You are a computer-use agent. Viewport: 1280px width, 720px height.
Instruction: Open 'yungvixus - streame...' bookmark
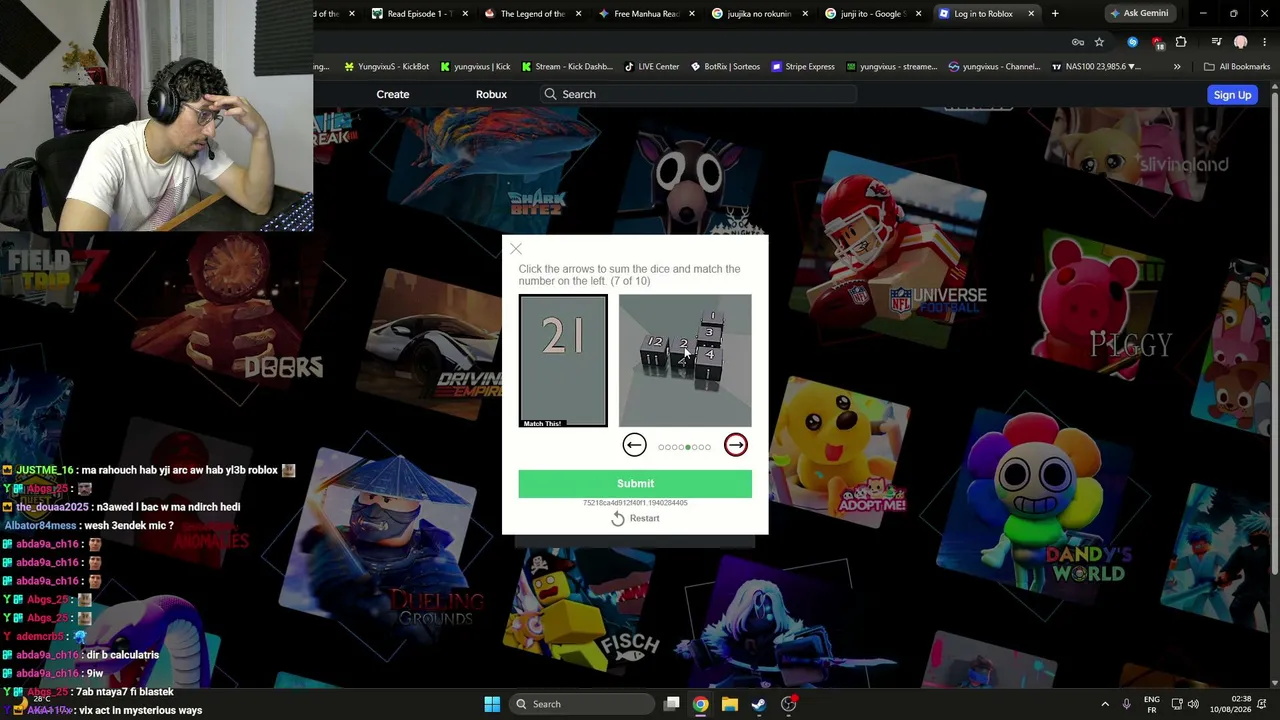(x=891, y=67)
